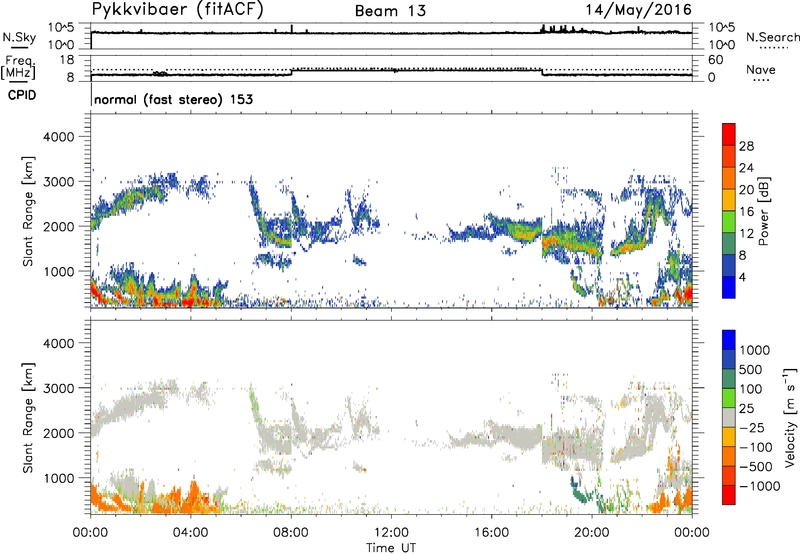Click the '08:00' time axis label

[x=291, y=533]
